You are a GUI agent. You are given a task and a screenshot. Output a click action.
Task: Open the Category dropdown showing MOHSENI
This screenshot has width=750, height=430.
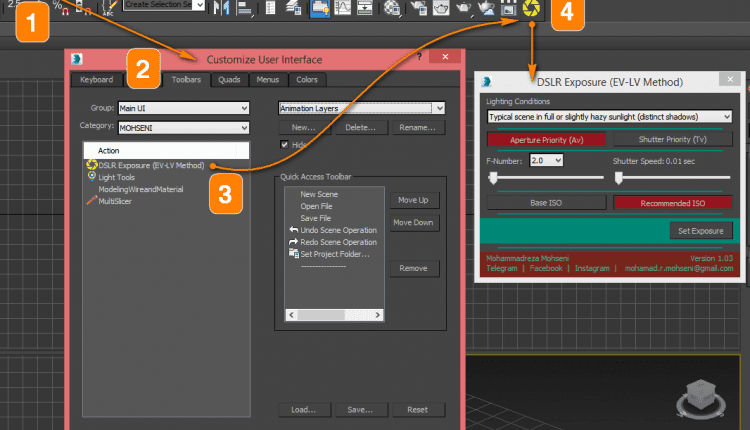184,128
